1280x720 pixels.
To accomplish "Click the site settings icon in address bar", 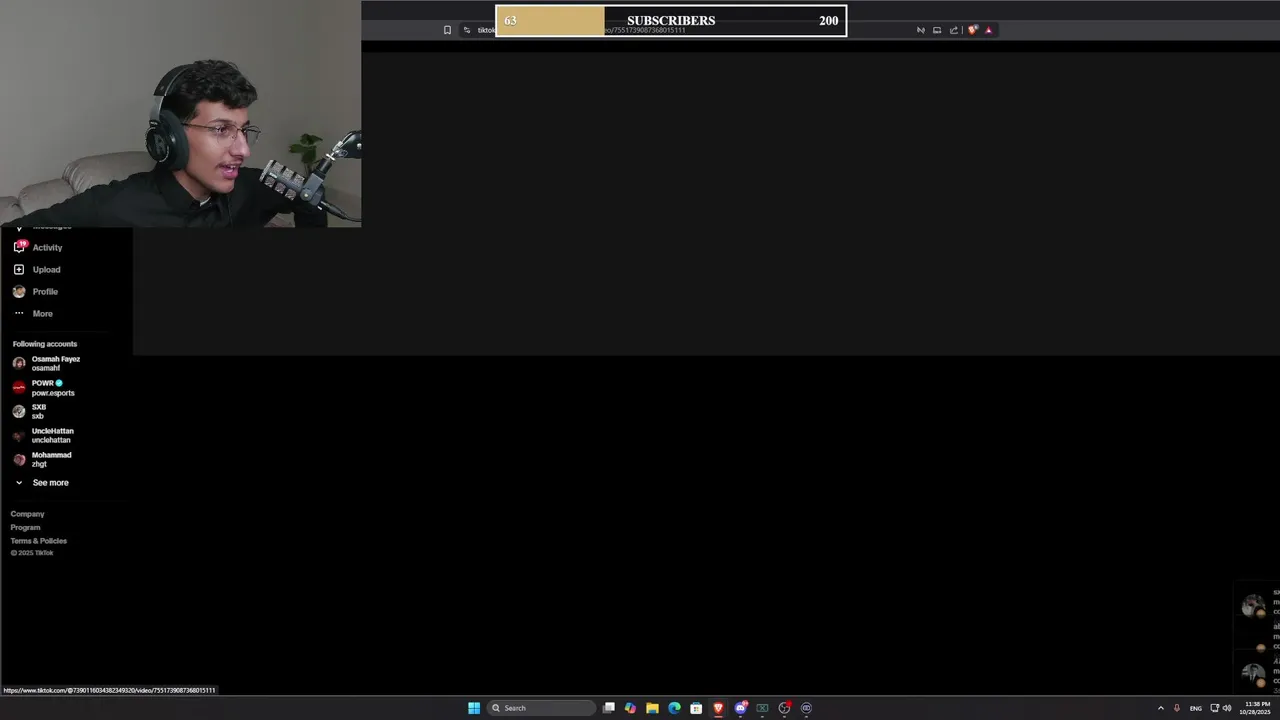I will point(467,30).
